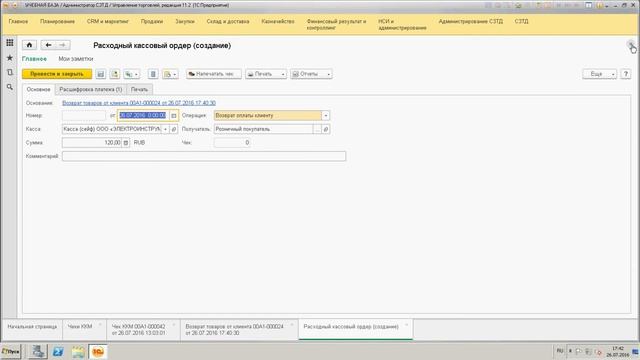
Task: Open the 'Печать' dropdown button
Action: (266, 74)
